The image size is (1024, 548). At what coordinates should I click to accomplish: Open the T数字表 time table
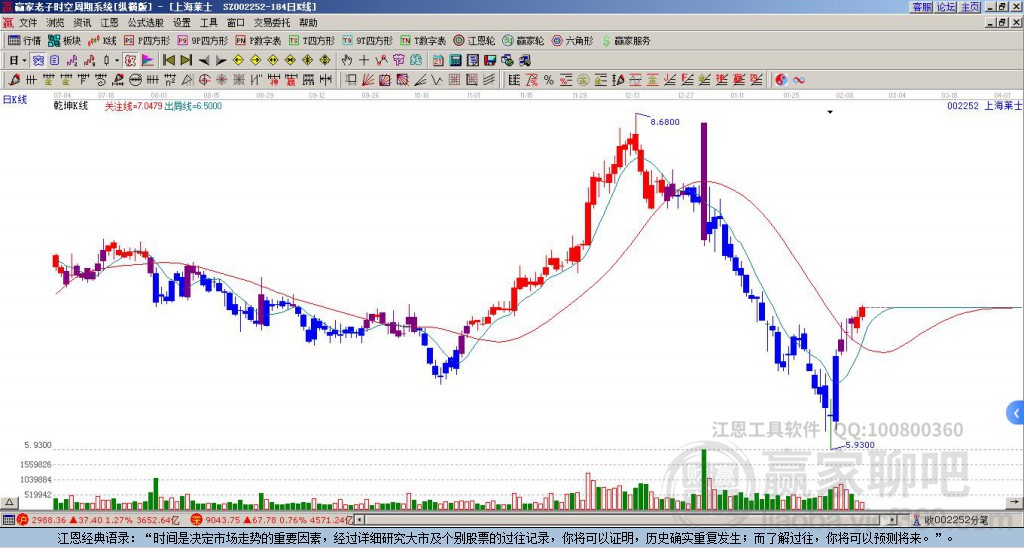click(423, 41)
